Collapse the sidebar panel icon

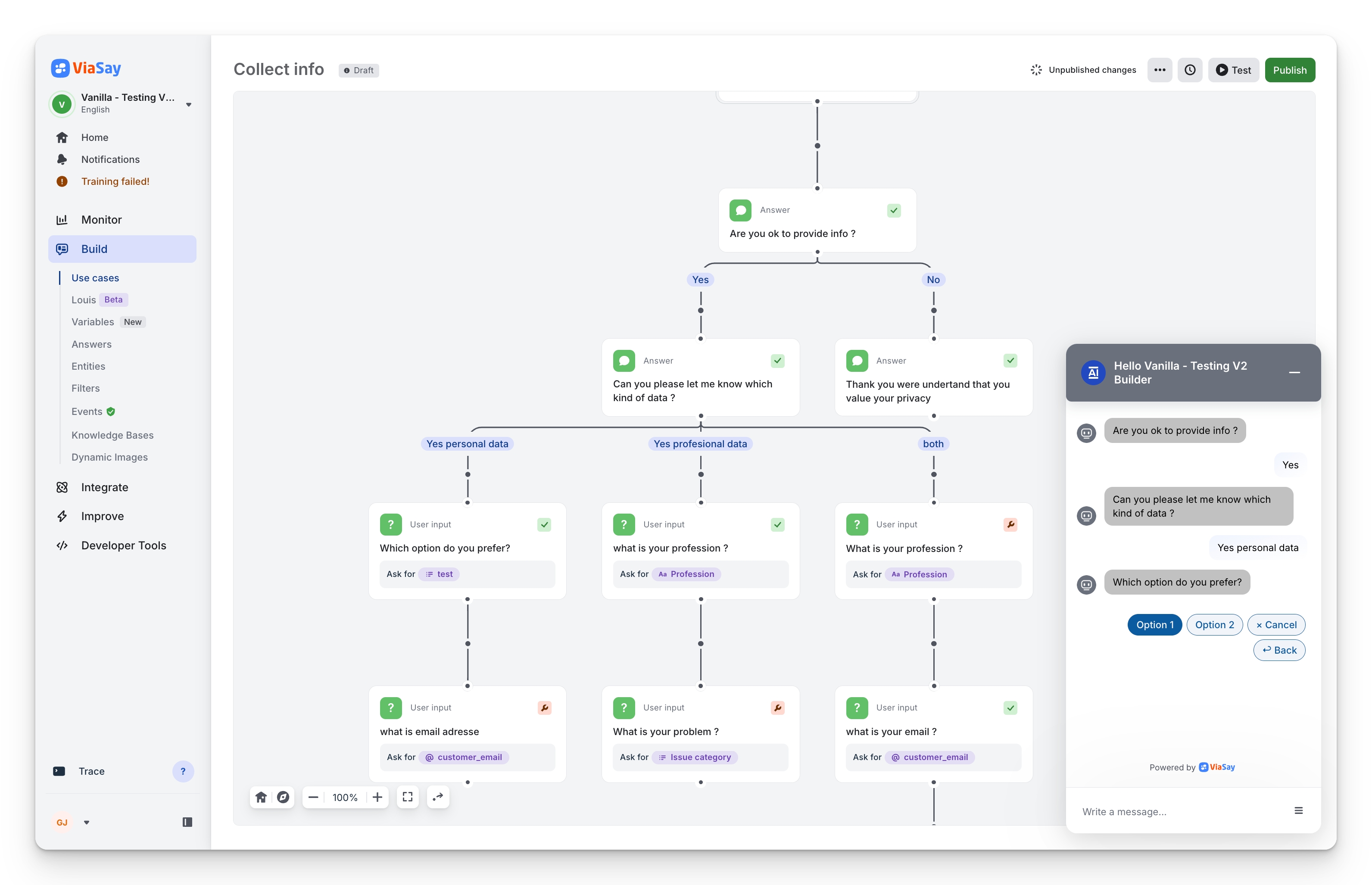click(x=187, y=823)
